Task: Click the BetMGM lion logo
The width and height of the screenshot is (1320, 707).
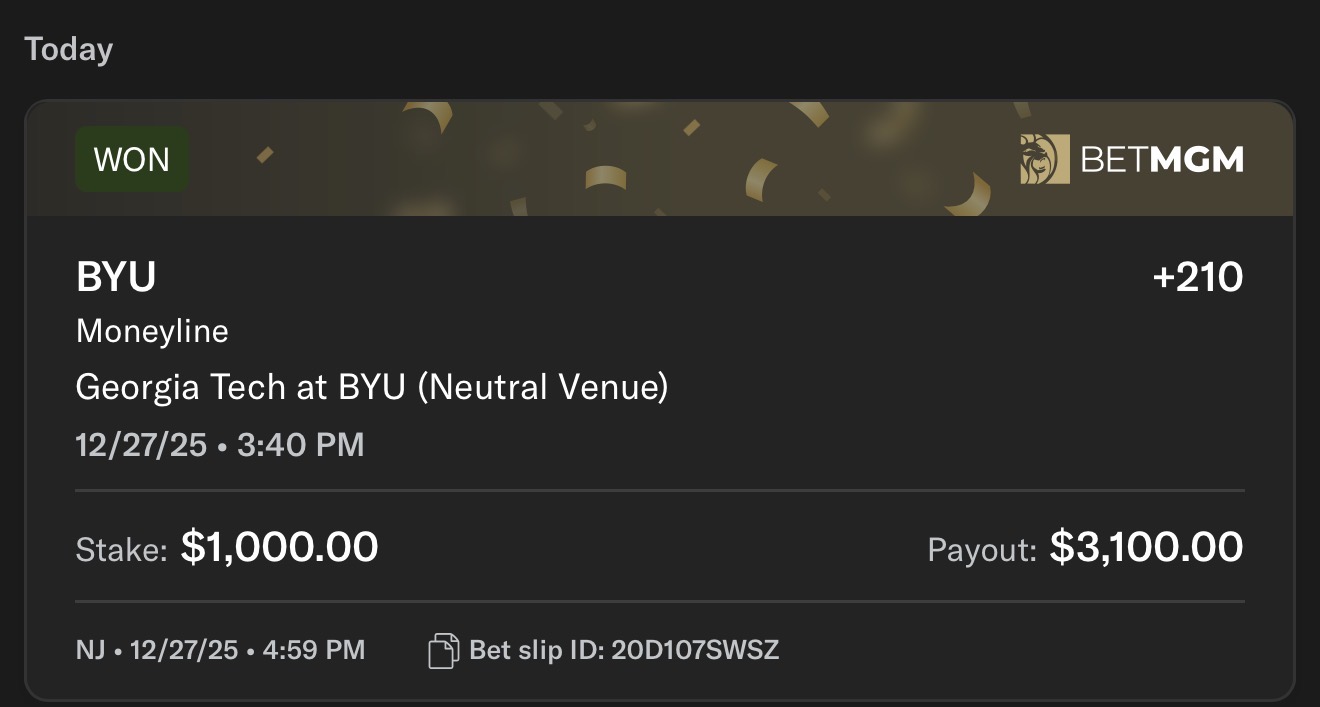Action: click(1045, 159)
